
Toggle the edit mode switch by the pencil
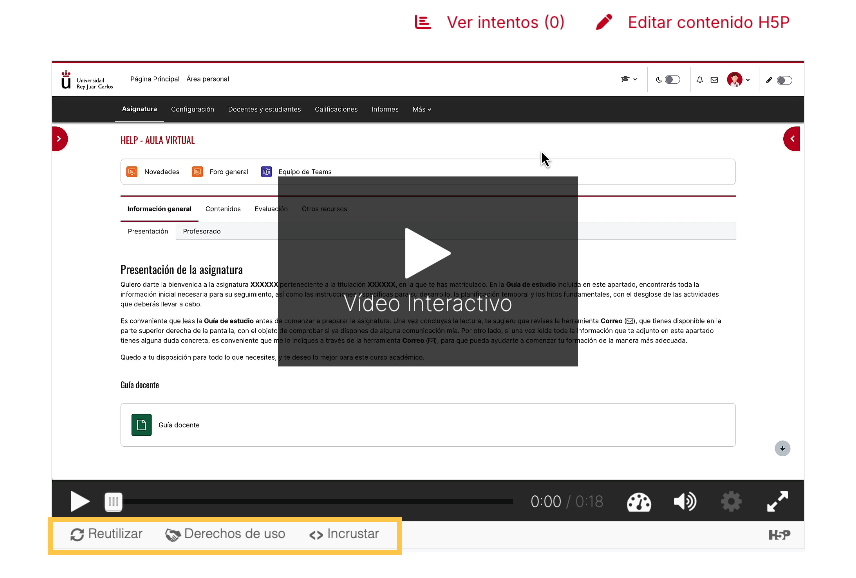click(x=784, y=80)
